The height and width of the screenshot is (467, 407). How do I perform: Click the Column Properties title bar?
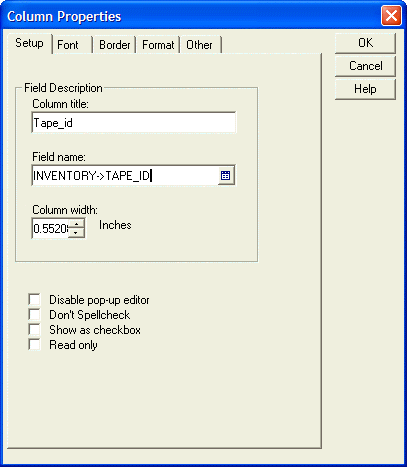point(192,16)
